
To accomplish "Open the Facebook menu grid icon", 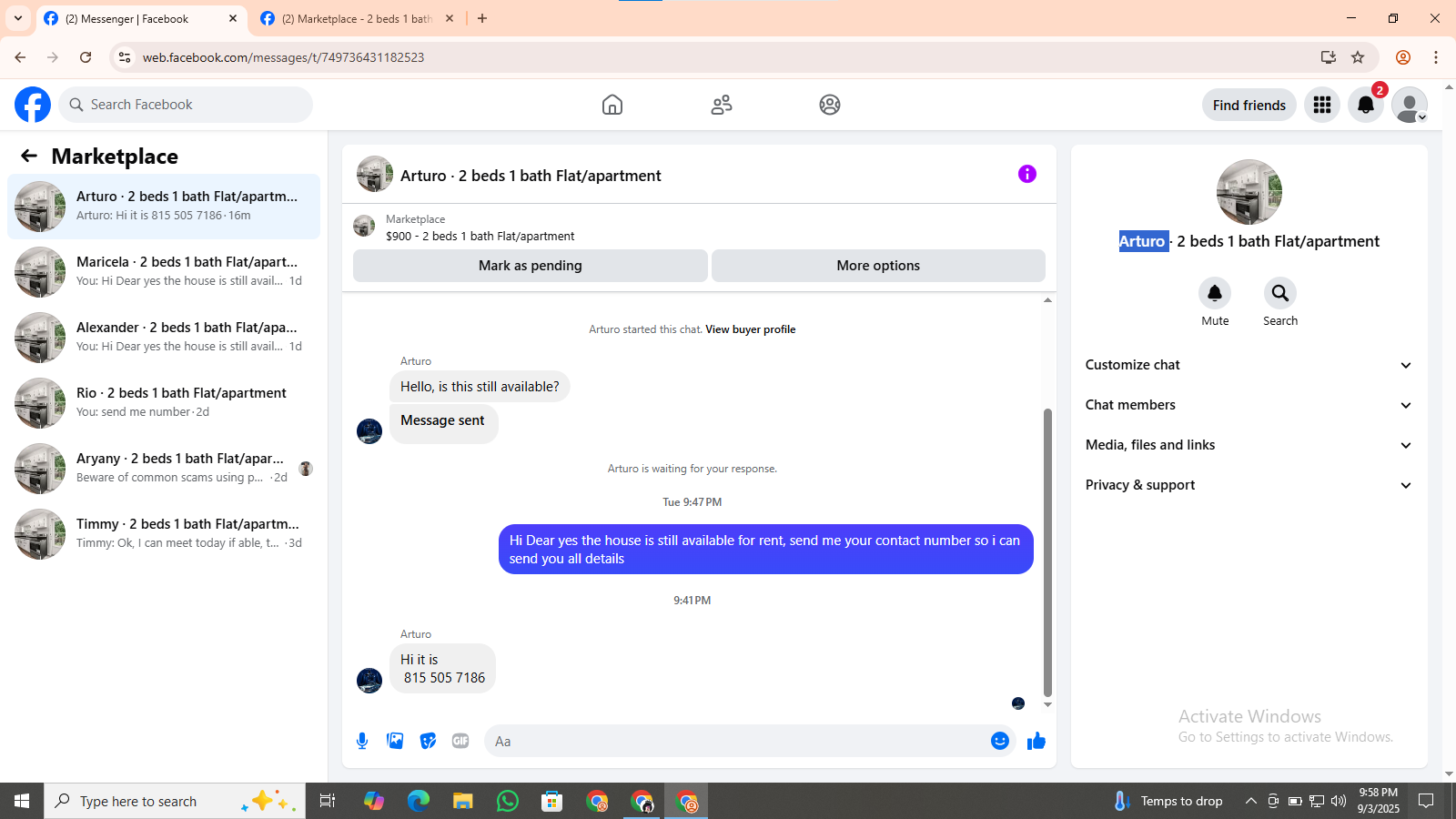I will (1322, 105).
